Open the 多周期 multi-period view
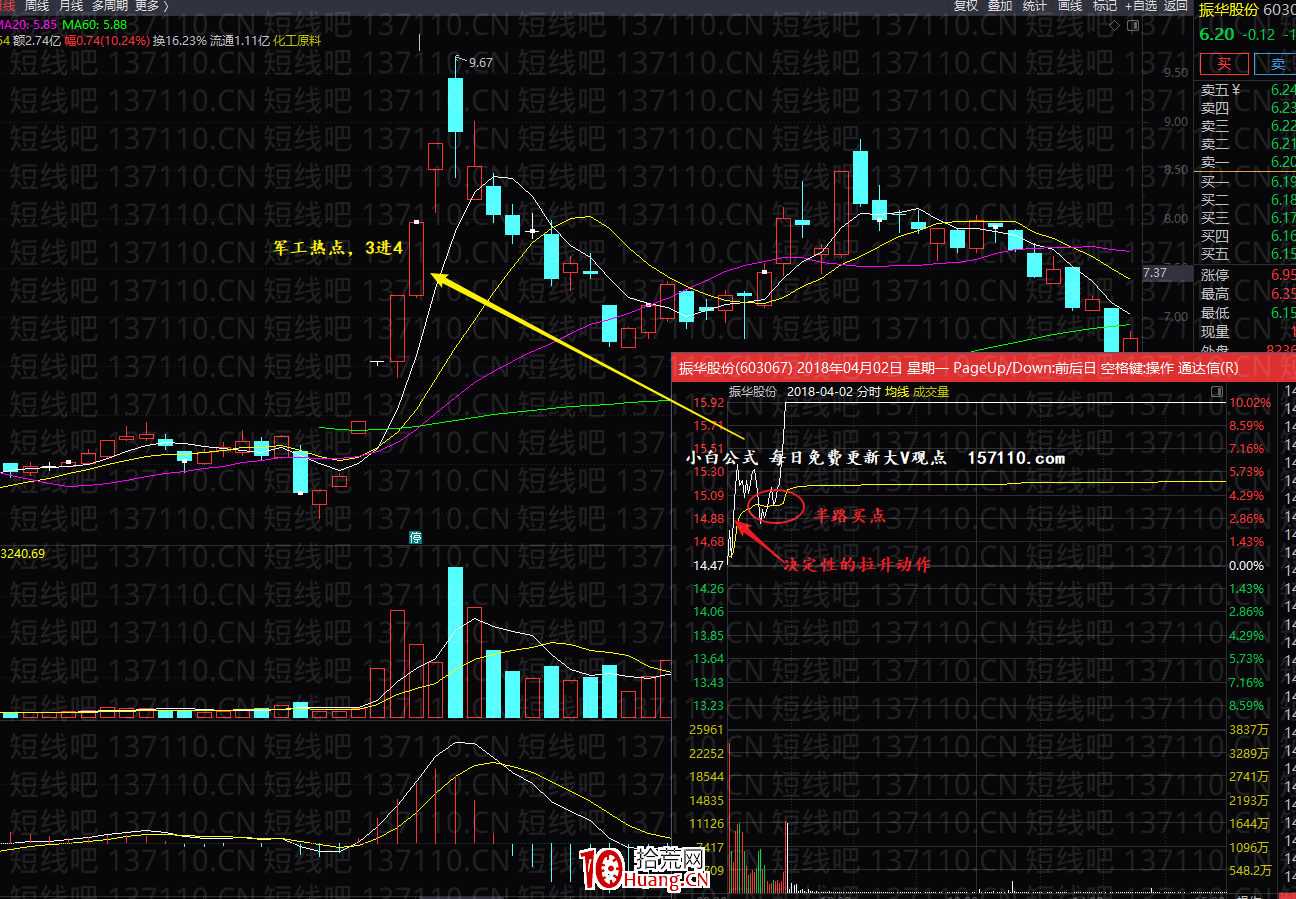This screenshot has height=899, width=1296. [x=110, y=6]
